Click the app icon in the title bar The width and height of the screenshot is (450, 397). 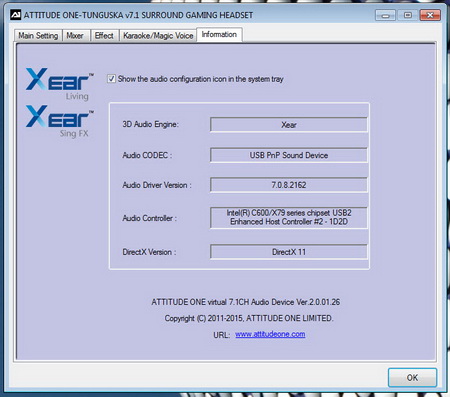click(x=15, y=15)
